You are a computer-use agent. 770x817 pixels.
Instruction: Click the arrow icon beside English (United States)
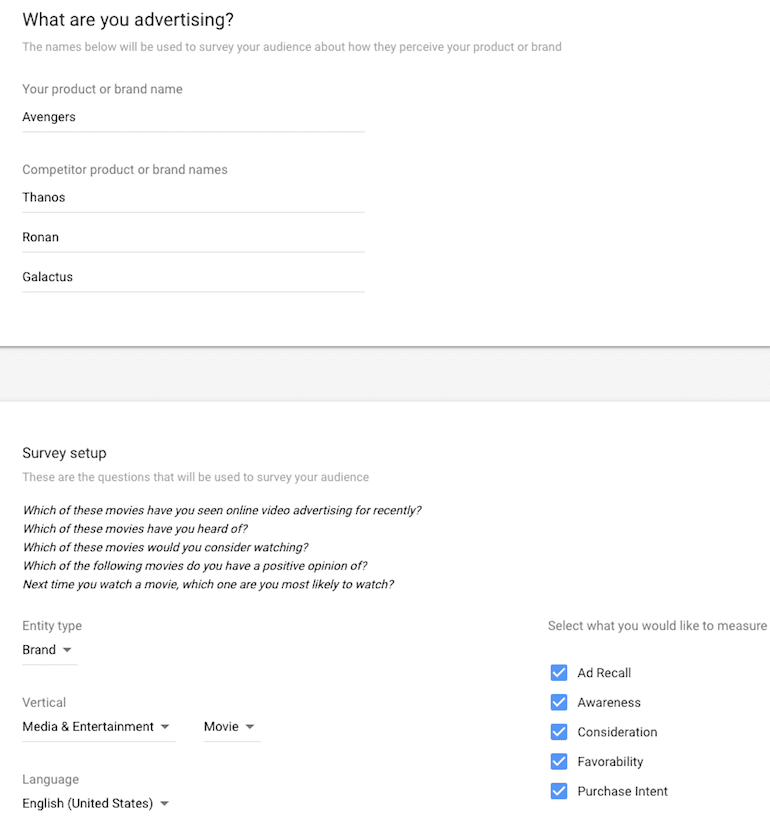(x=164, y=803)
